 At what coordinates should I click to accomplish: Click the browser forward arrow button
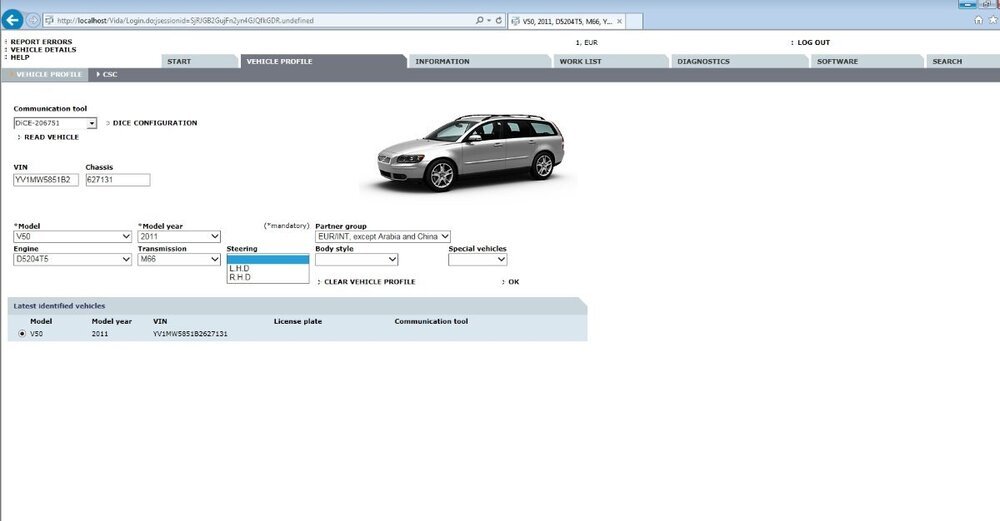pyautogui.click(x=33, y=20)
